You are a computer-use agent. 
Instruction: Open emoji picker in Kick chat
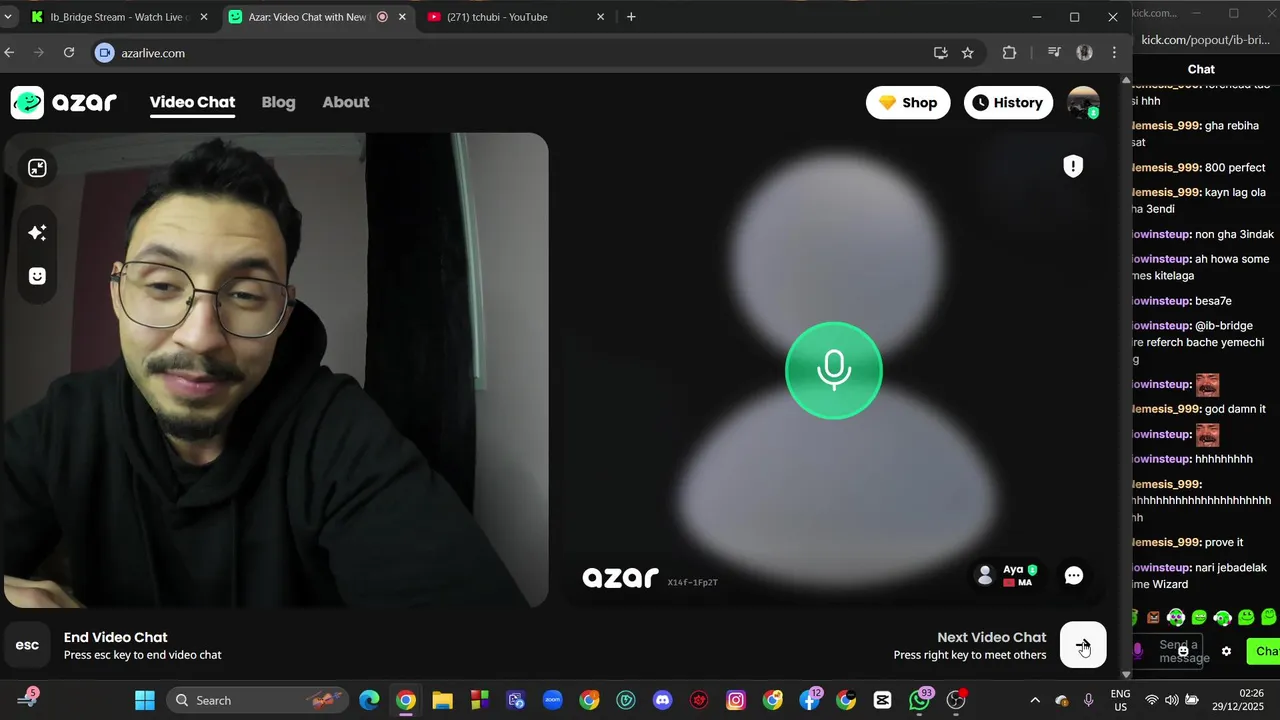click(1183, 651)
